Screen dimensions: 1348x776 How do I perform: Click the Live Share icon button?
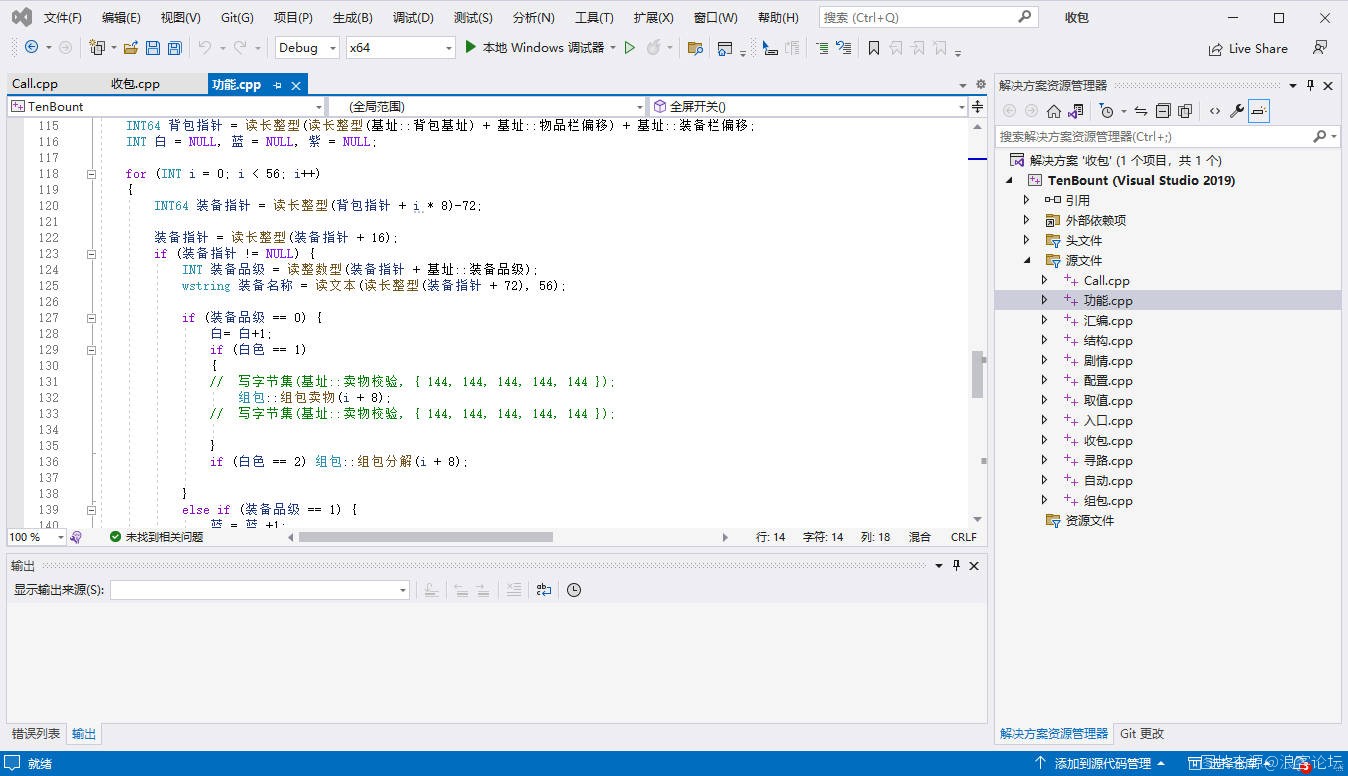pyautogui.click(x=1248, y=48)
